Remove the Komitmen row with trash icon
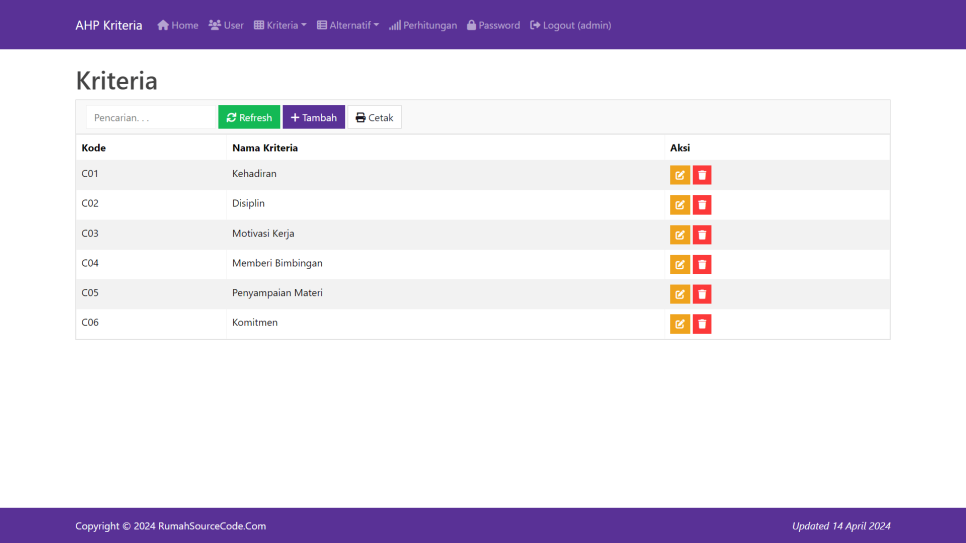The image size is (966, 543). click(x=702, y=324)
